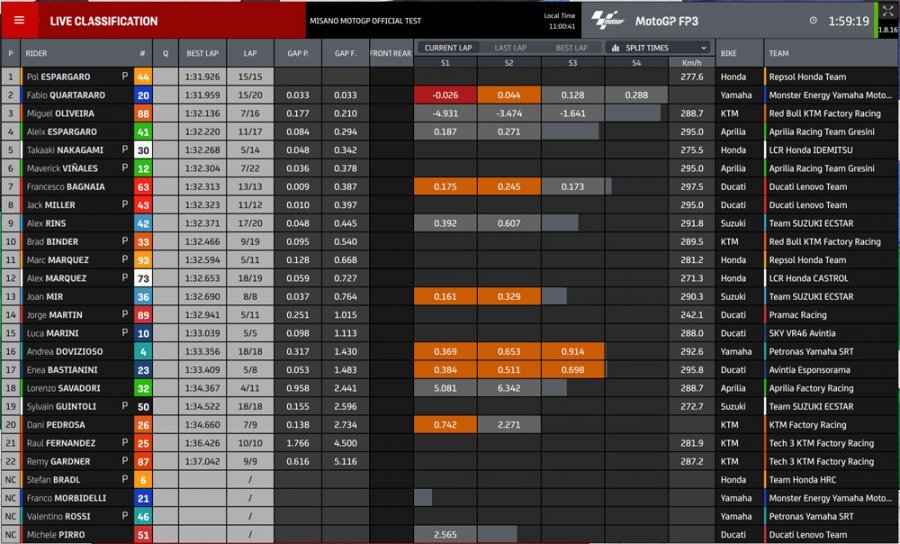Click rider number badge 88

pos(143,114)
